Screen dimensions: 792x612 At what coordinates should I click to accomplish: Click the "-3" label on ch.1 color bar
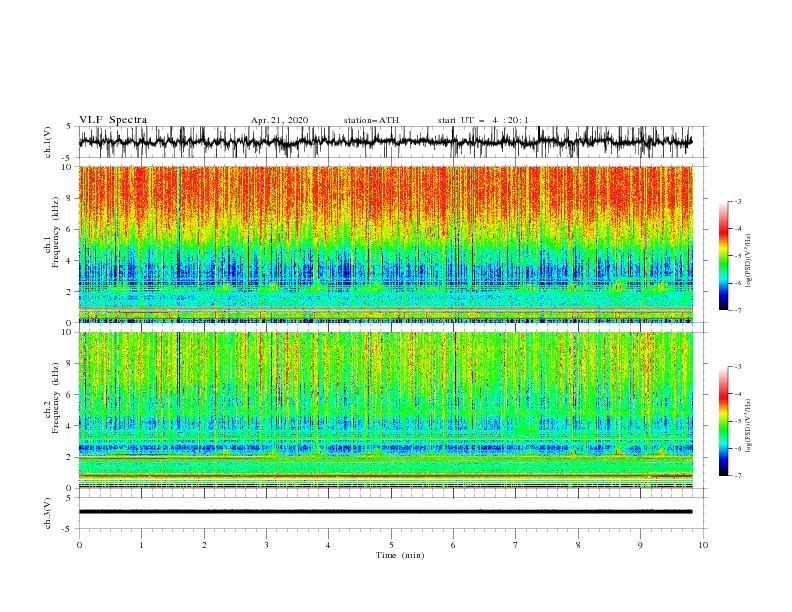click(737, 201)
